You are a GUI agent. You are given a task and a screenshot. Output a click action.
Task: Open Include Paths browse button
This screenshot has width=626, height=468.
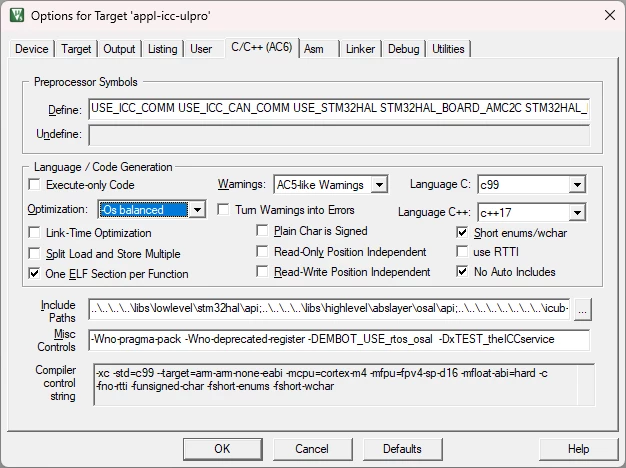(582, 309)
